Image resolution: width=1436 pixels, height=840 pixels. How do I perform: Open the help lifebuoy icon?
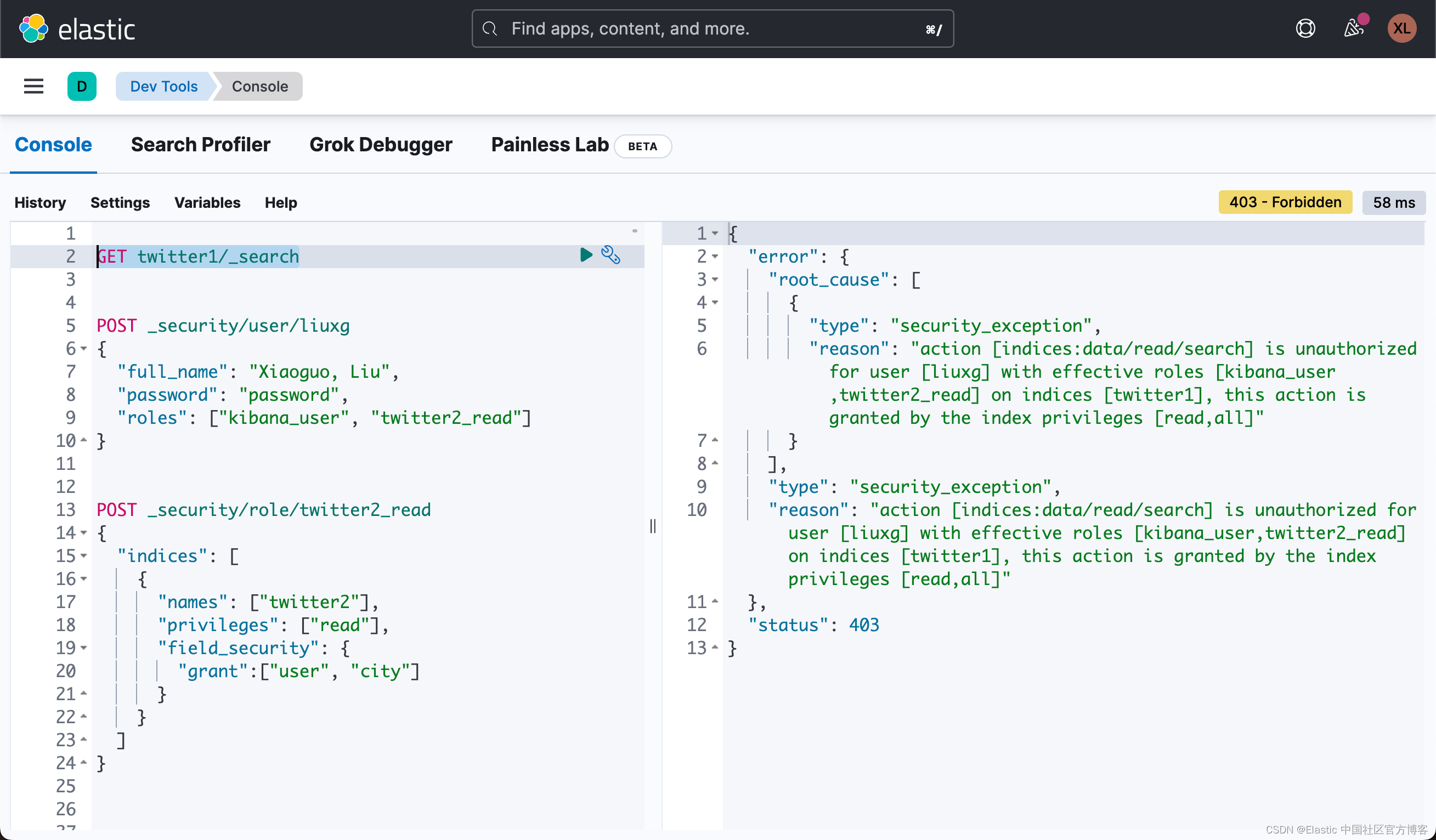point(1305,29)
